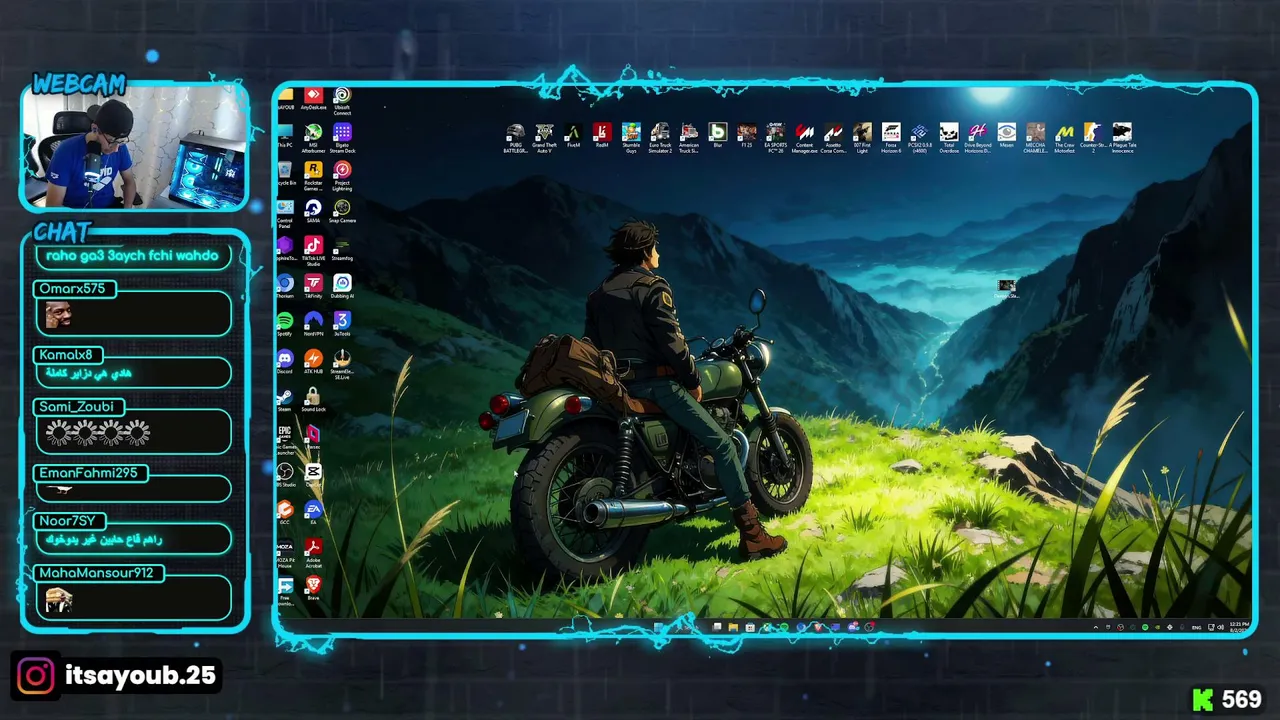Select the Drive Beyond Horizons icon
This screenshot has height=720, width=1280.
pos(978,139)
